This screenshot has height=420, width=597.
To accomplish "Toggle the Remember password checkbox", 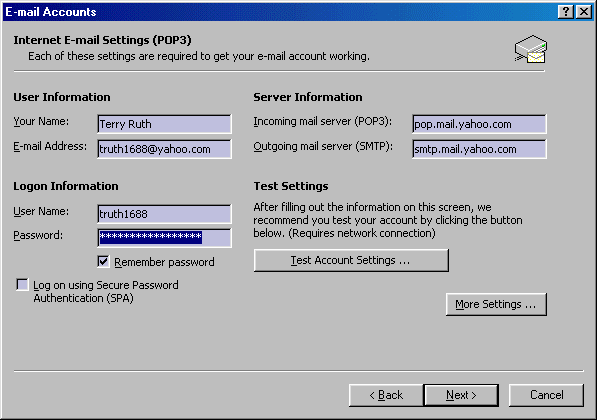I will coord(103,262).
